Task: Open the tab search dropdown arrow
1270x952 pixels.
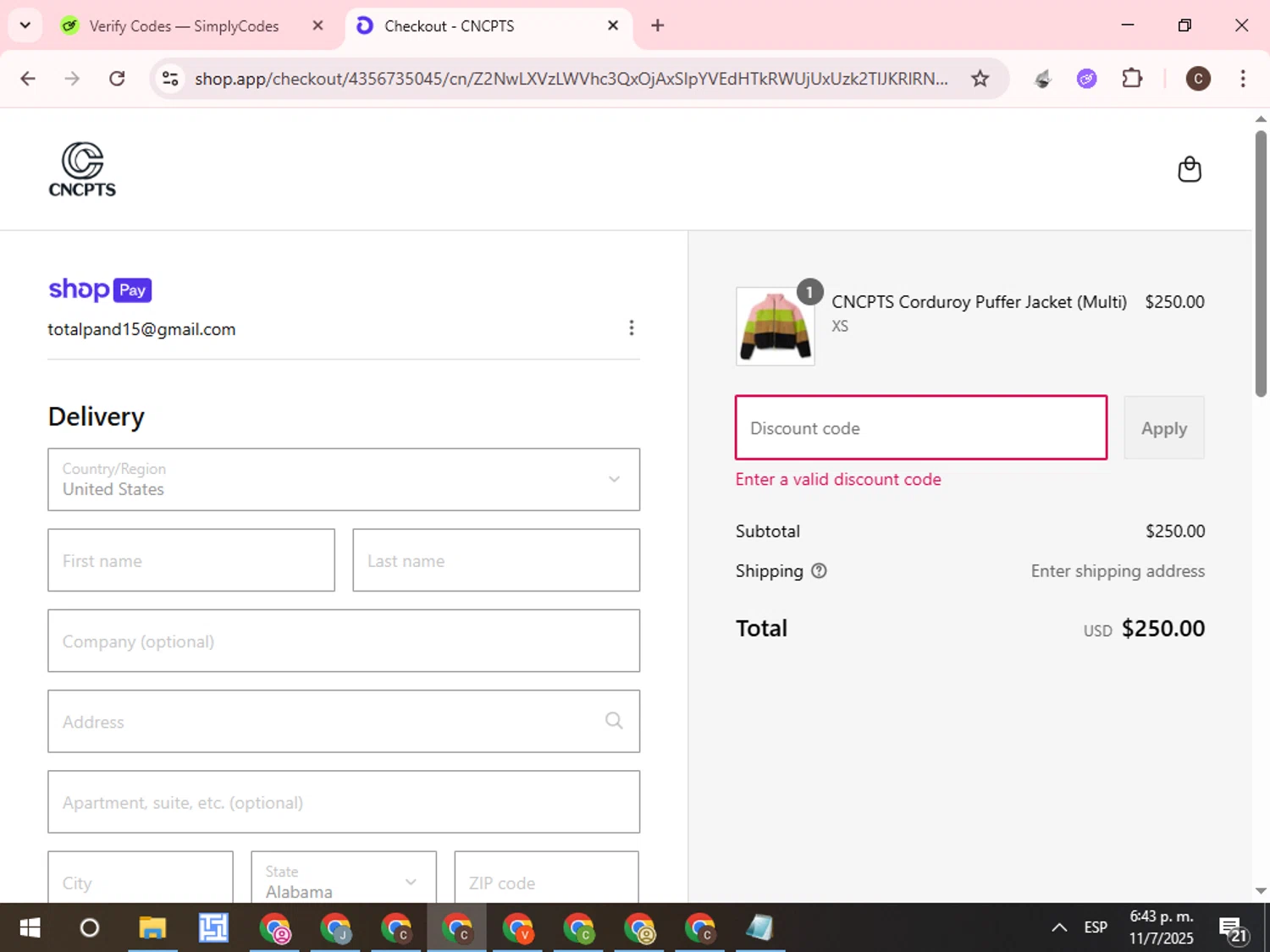Action: [25, 25]
